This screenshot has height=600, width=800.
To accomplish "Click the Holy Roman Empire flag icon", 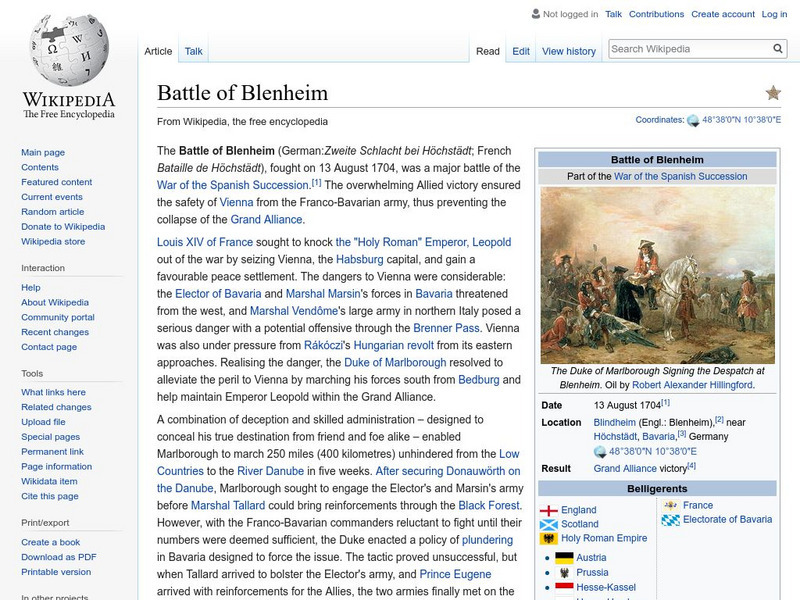I will tap(548, 539).
